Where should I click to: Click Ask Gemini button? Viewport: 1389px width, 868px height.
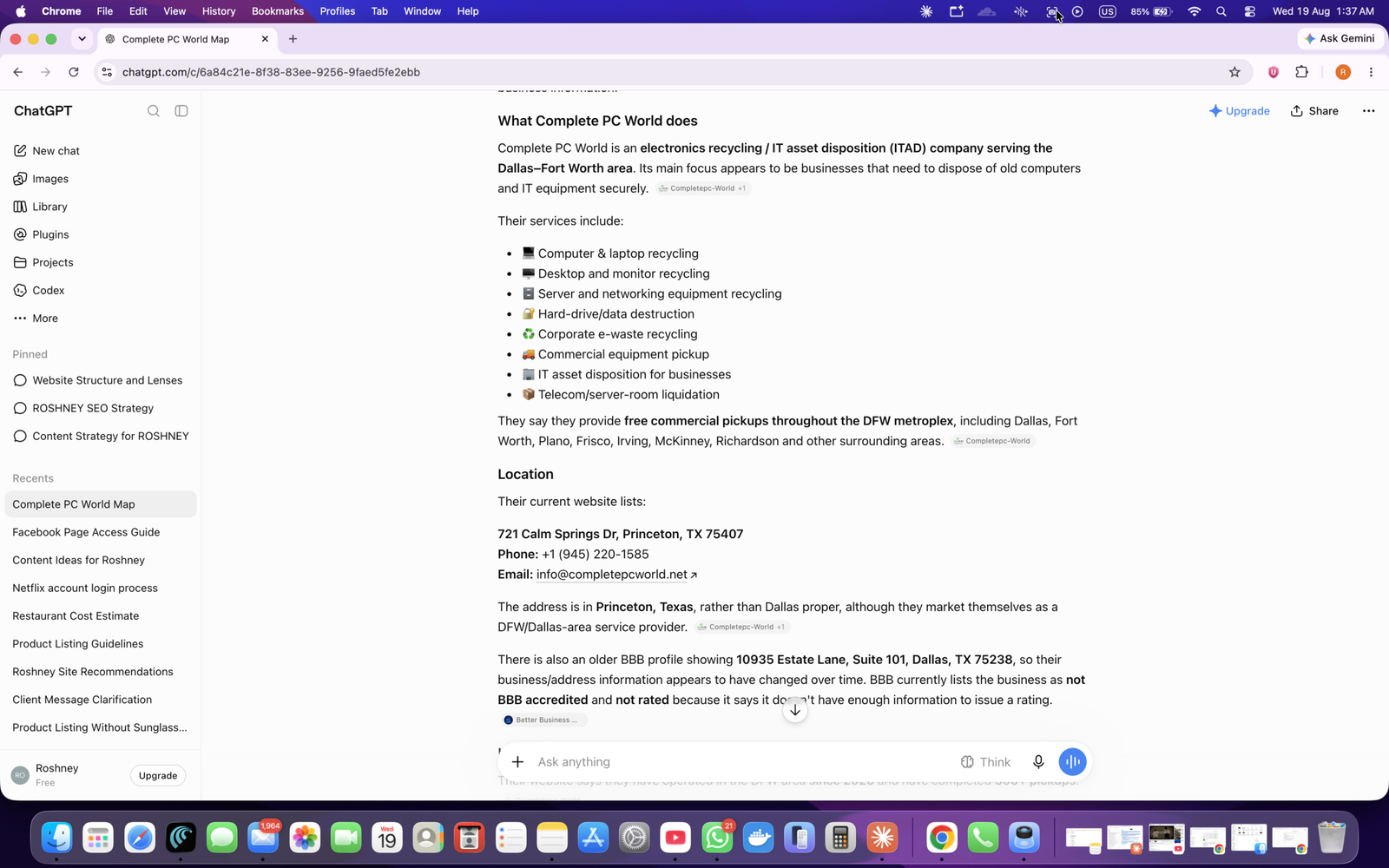coord(1340,38)
